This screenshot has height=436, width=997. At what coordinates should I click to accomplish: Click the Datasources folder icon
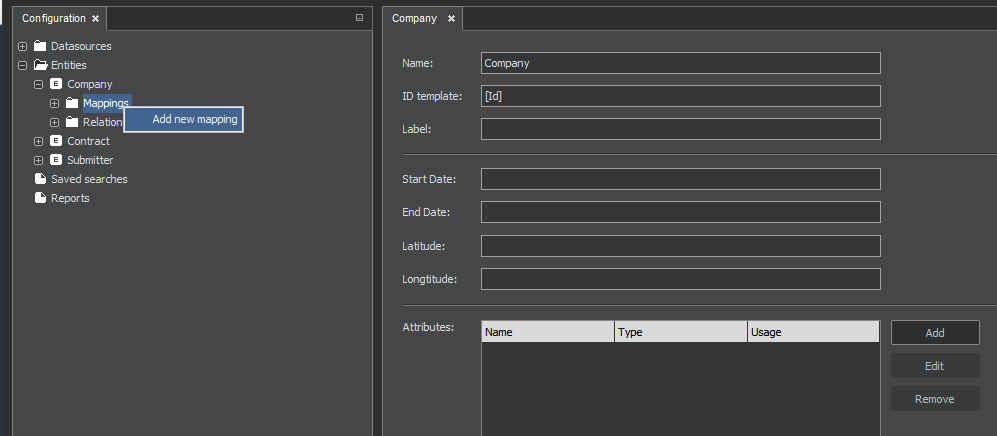tap(40, 46)
